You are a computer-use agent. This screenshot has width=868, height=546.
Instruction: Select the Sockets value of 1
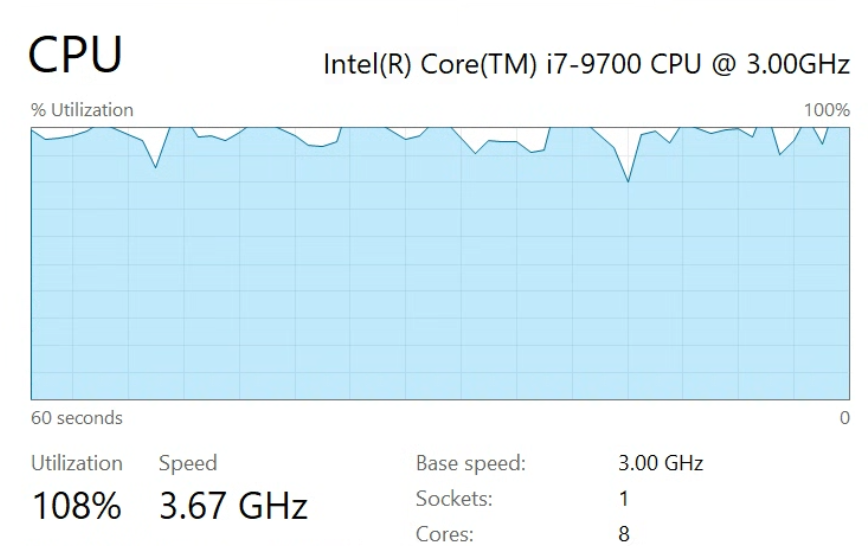pyautogui.click(x=625, y=499)
